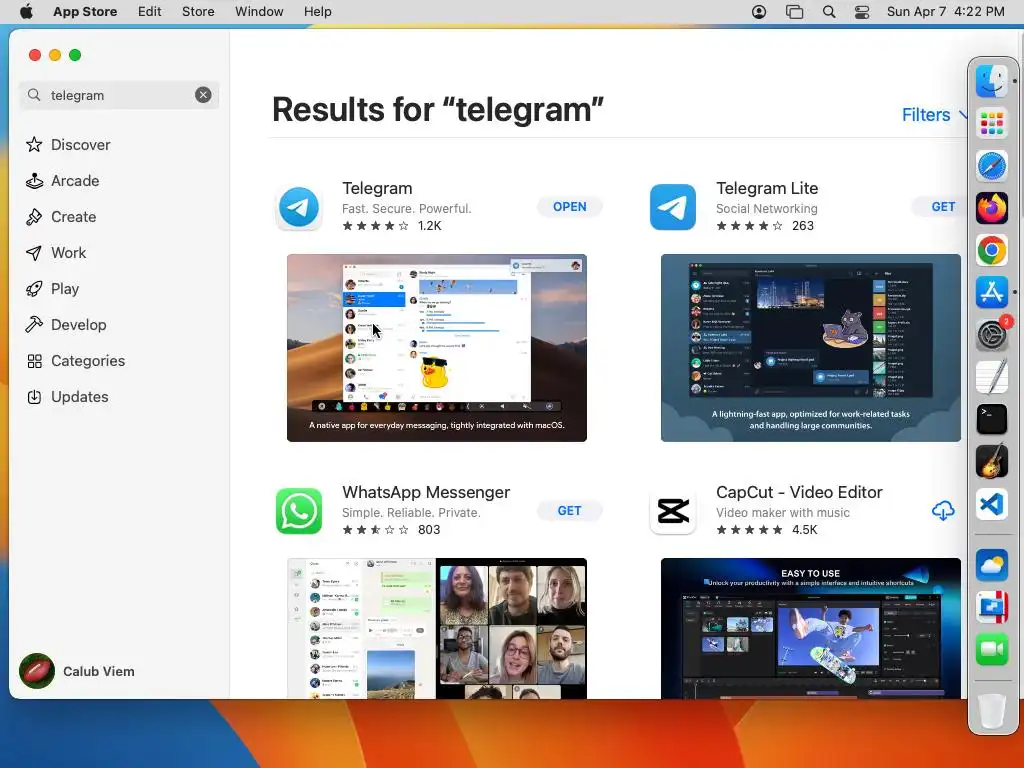Click the CapCut app icon
1024x768 pixels.
(x=673, y=511)
